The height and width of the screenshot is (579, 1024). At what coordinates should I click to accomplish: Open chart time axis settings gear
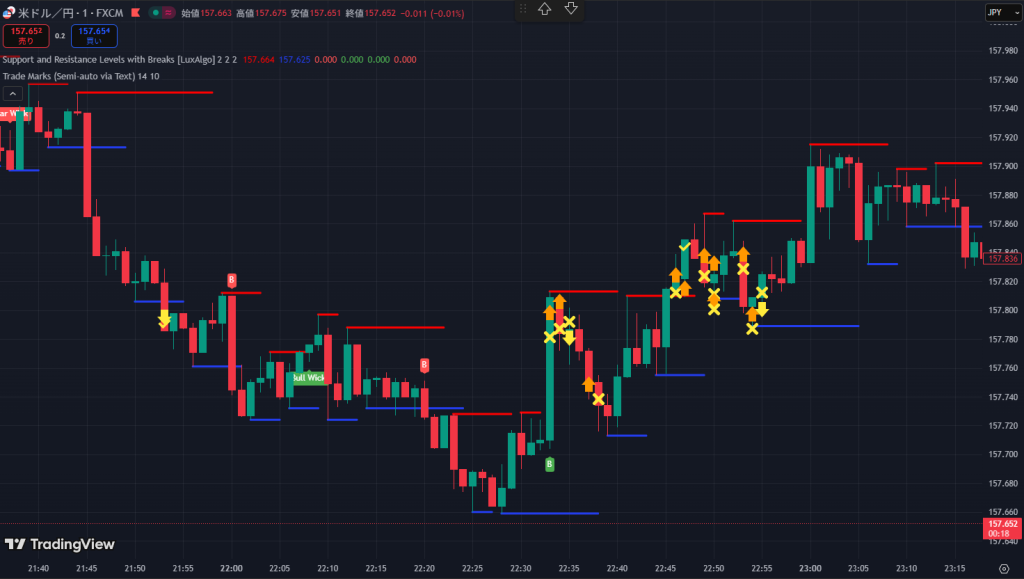click(x=1002, y=568)
